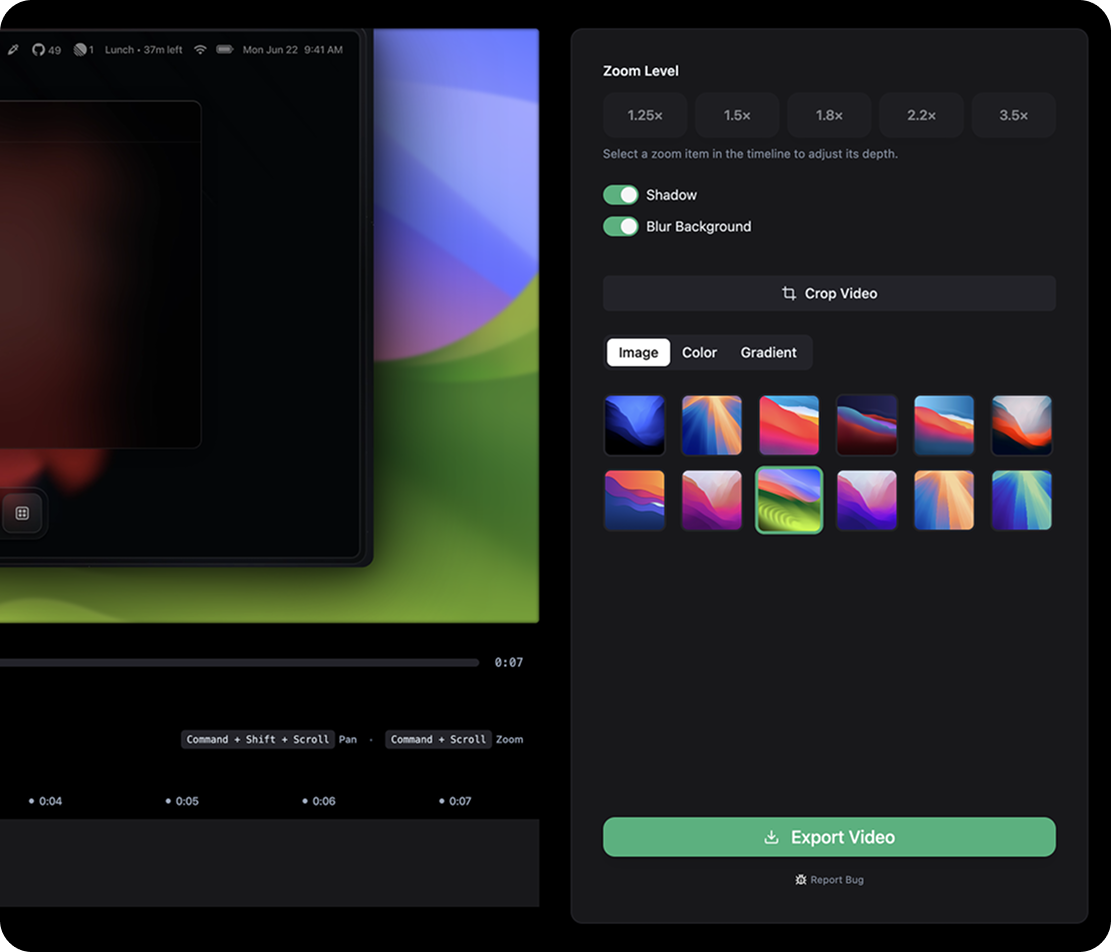The height and width of the screenshot is (952, 1111).
Task: Choose the orange-blue waves wallpaper, first in bottom row
Action: coord(635,500)
